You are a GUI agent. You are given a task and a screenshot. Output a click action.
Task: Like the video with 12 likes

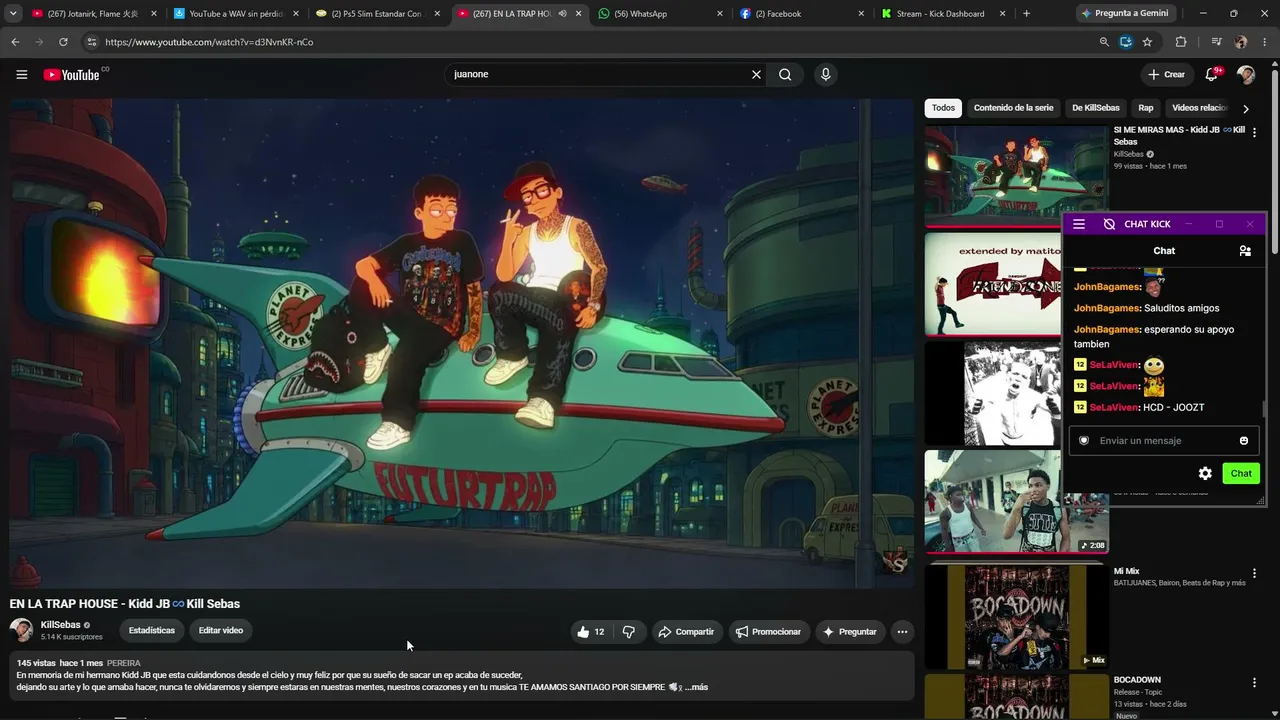pyautogui.click(x=590, y=632)
